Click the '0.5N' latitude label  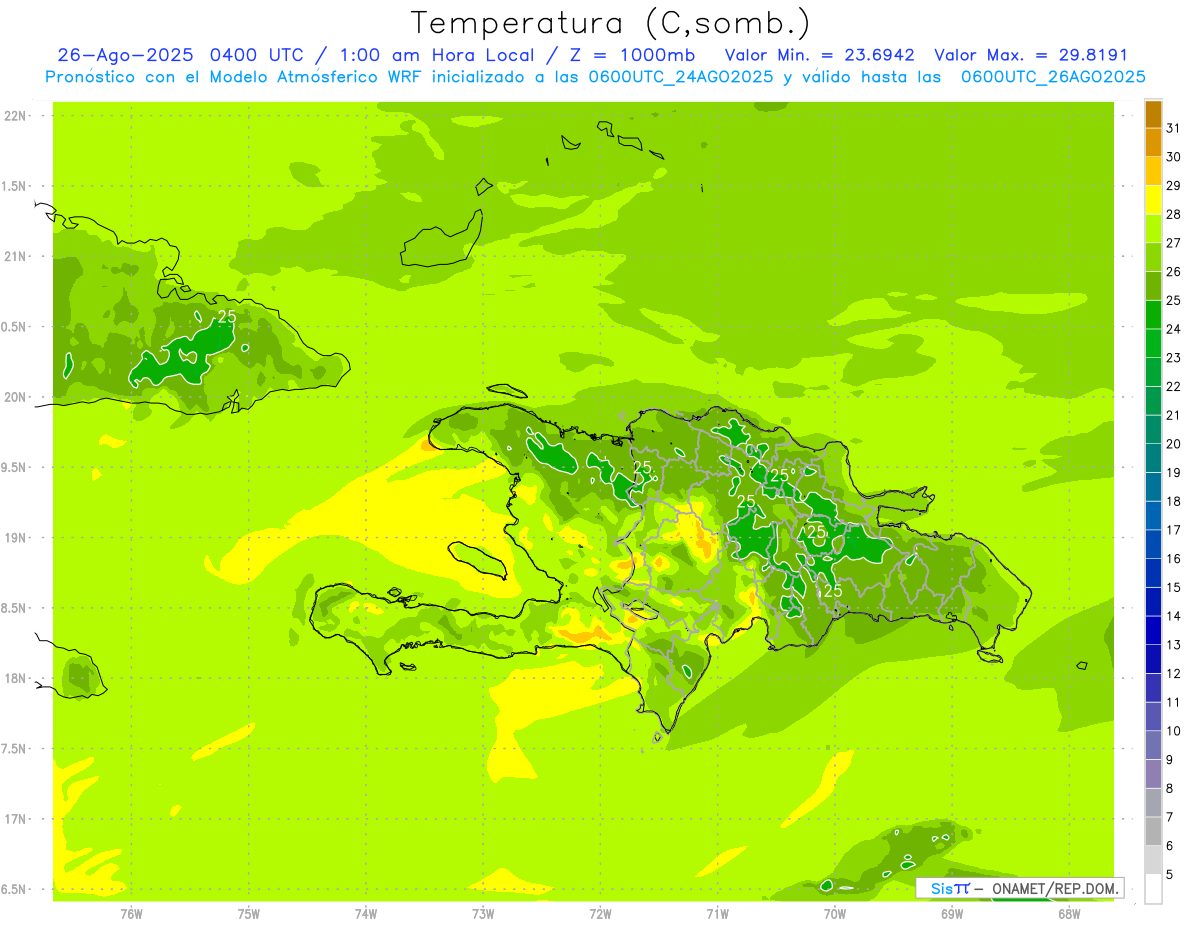(14, 327)
